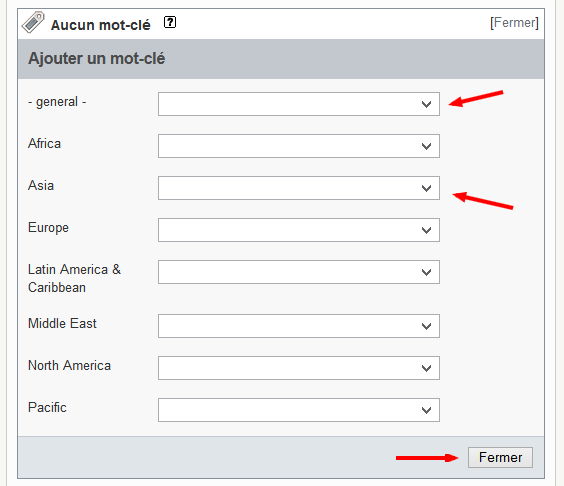Click the '- general -' label text

pos(57,102)
